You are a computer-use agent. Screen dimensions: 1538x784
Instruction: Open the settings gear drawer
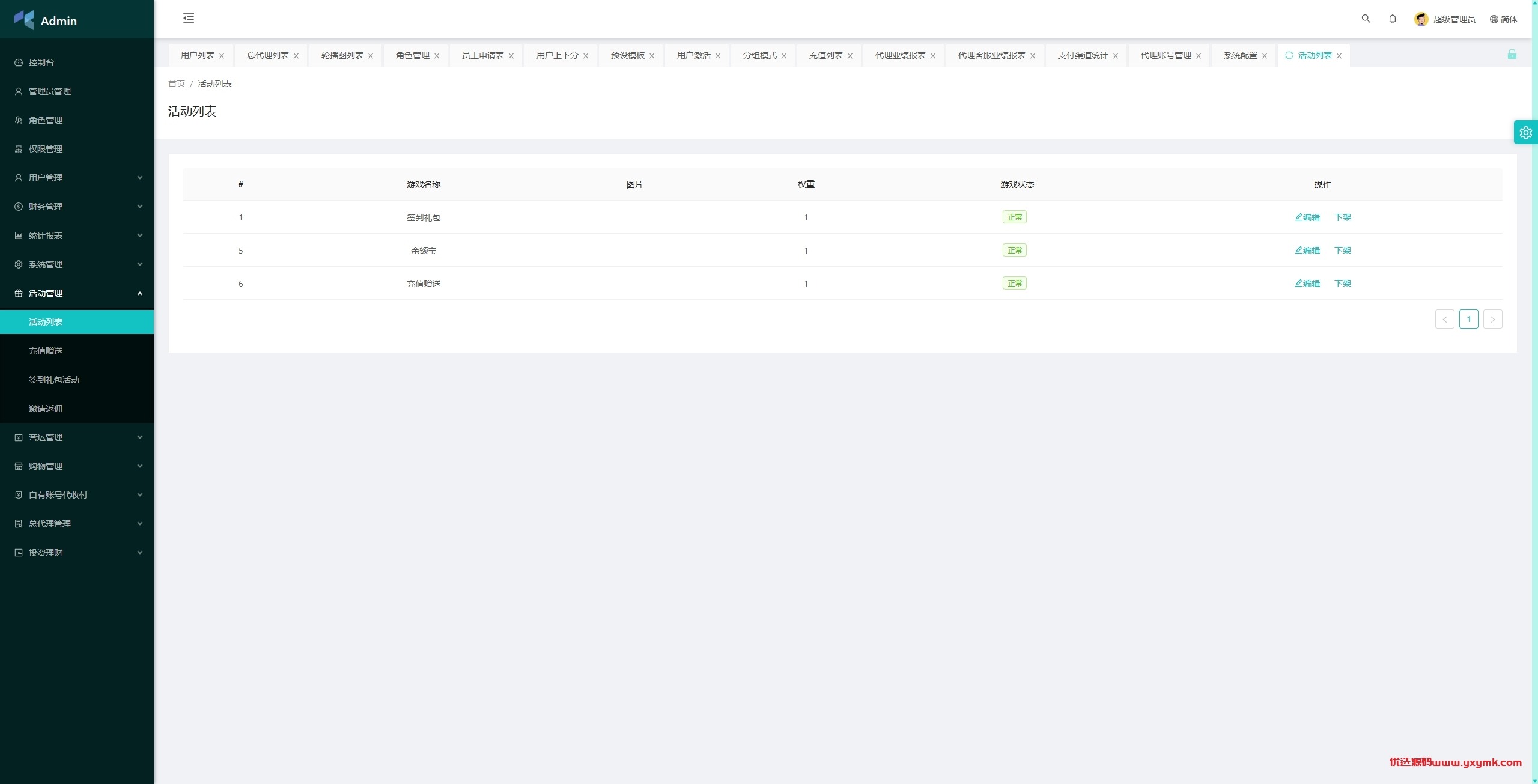[1525, 133]
